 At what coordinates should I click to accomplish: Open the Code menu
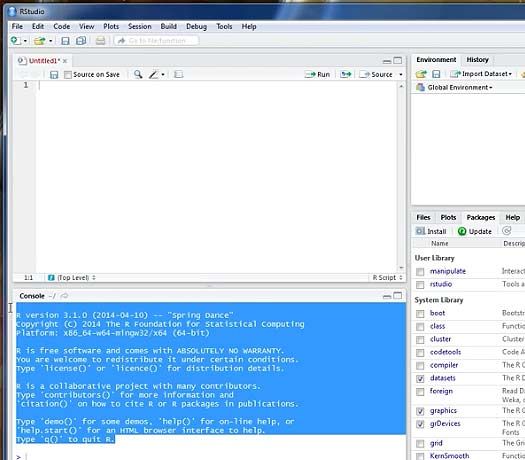(62, 26)
